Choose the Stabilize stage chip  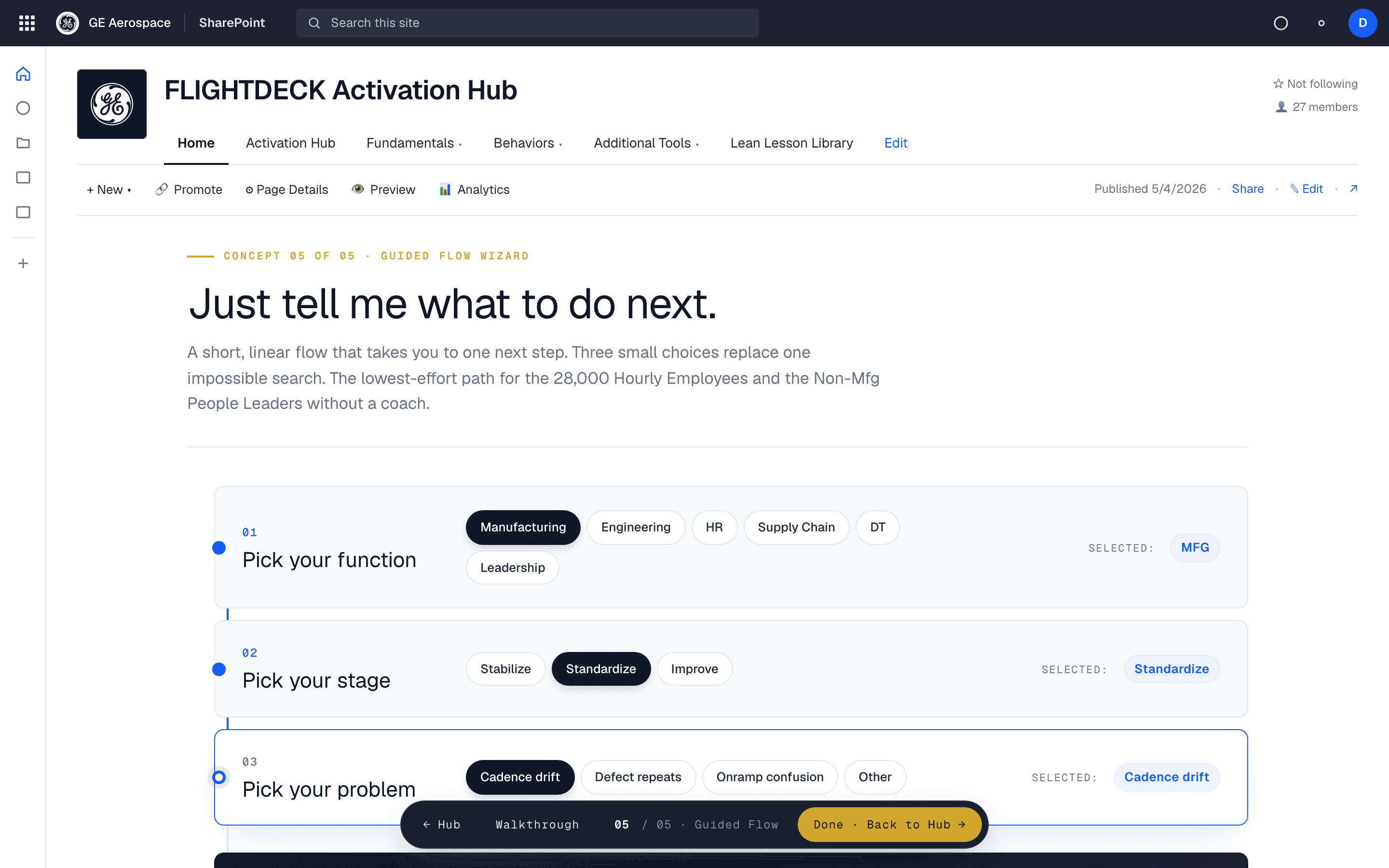pyautogui.click(x=505, y=669)
